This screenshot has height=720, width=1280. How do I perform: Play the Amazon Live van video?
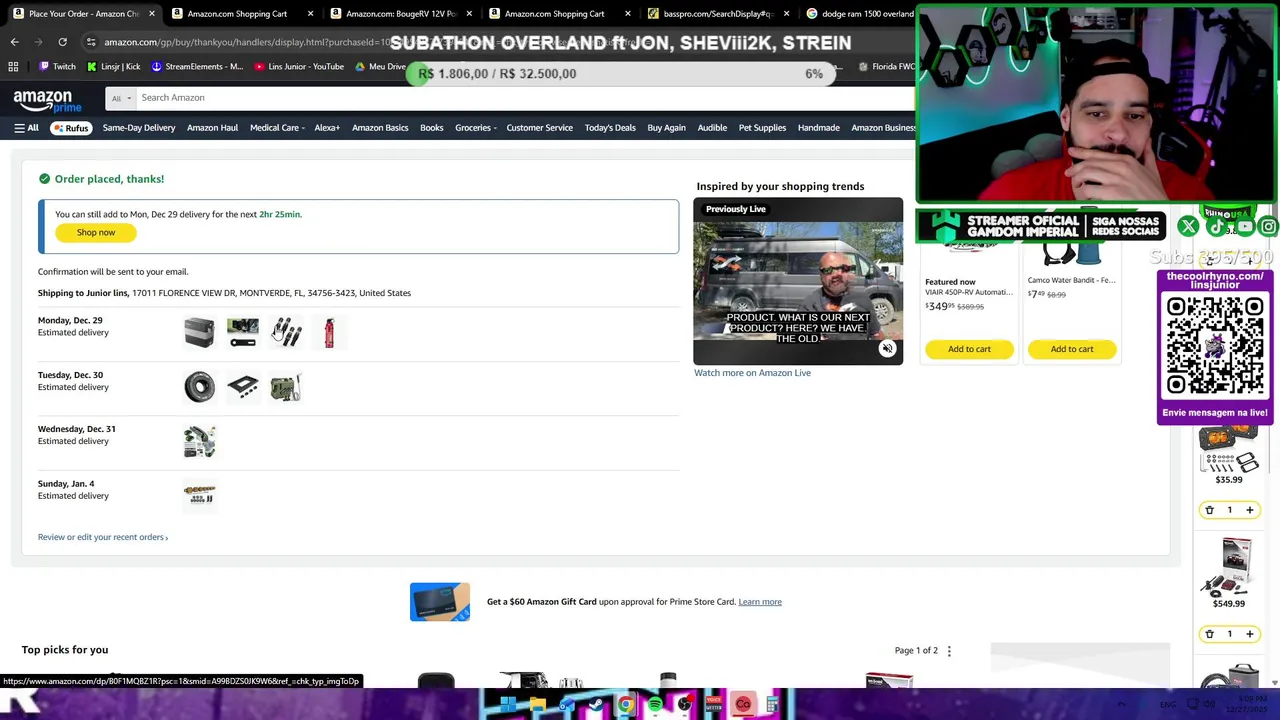[798, 282]
